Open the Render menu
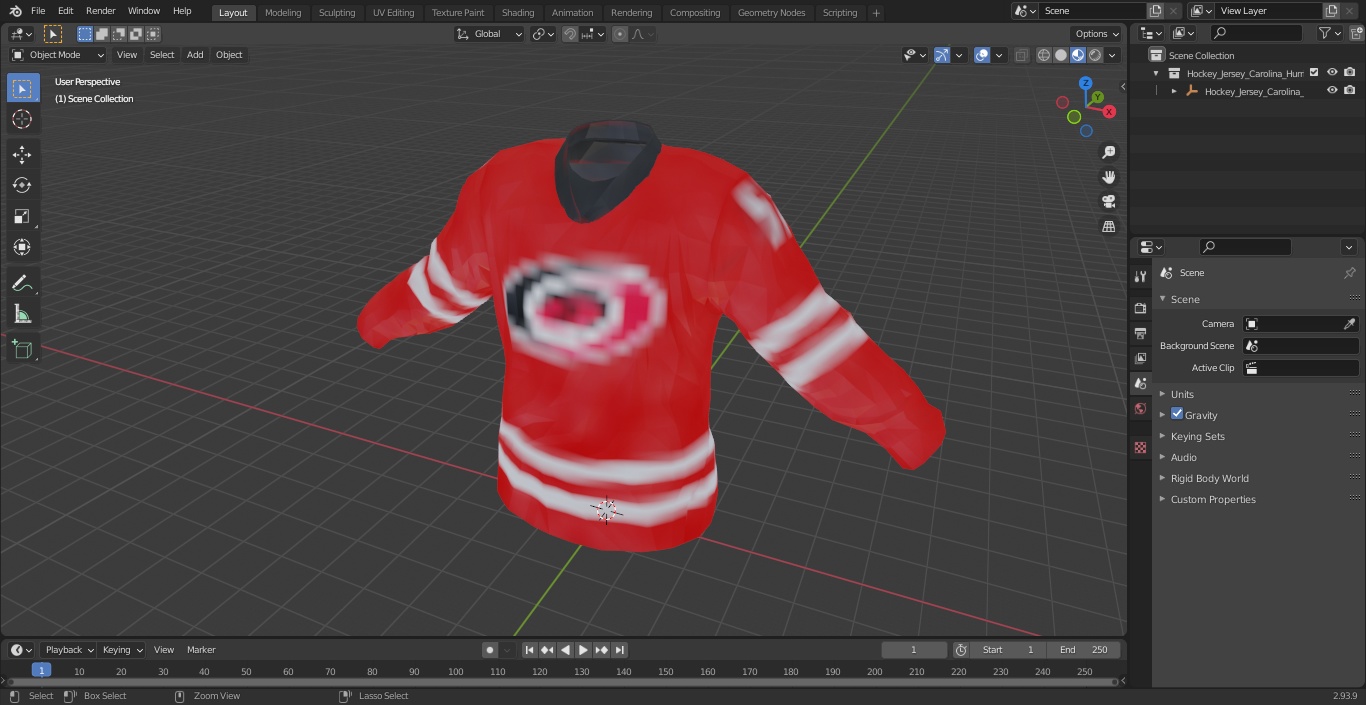This screenshot has height=705, width=1366. tap(100, 11)
